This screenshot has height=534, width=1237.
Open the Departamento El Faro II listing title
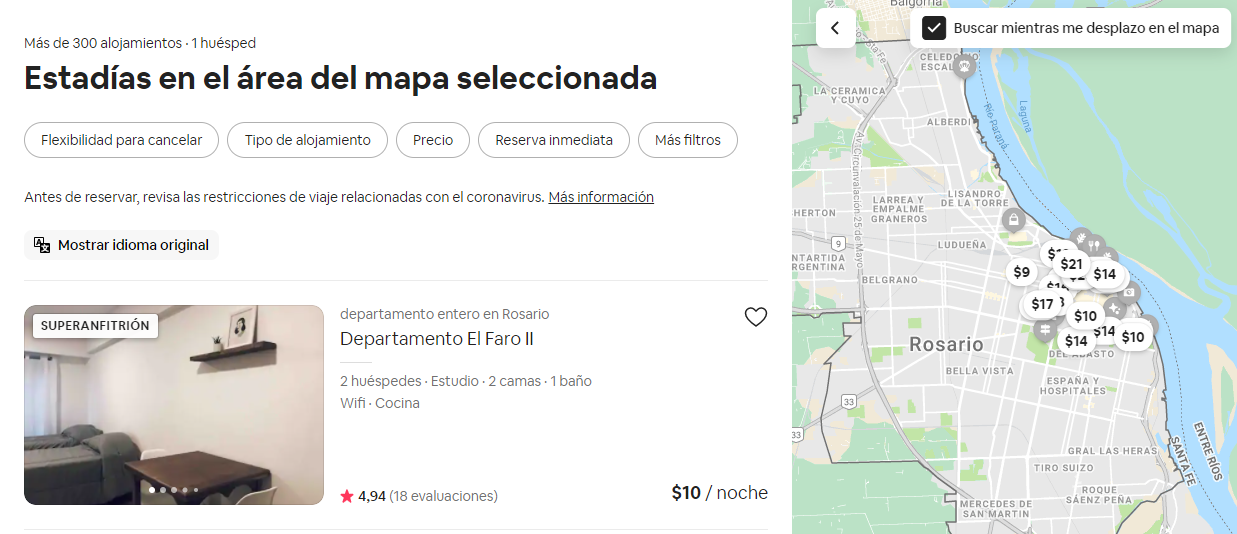point(437,339)
